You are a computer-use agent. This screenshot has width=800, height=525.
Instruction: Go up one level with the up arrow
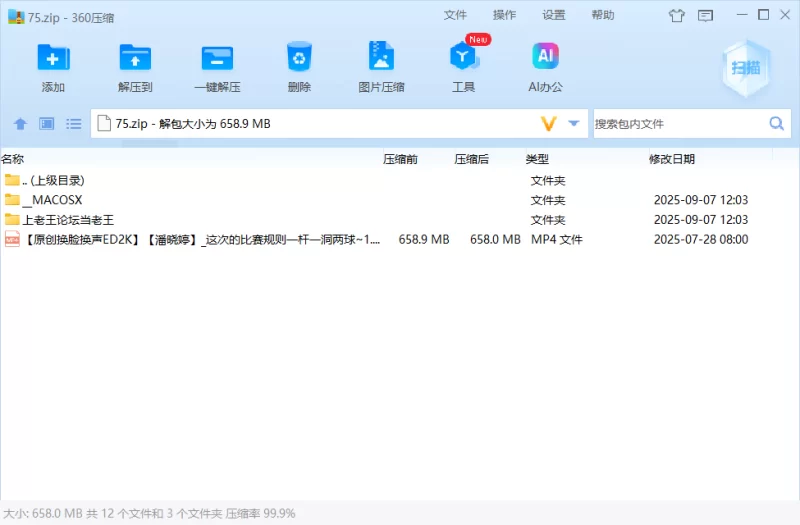20,123
